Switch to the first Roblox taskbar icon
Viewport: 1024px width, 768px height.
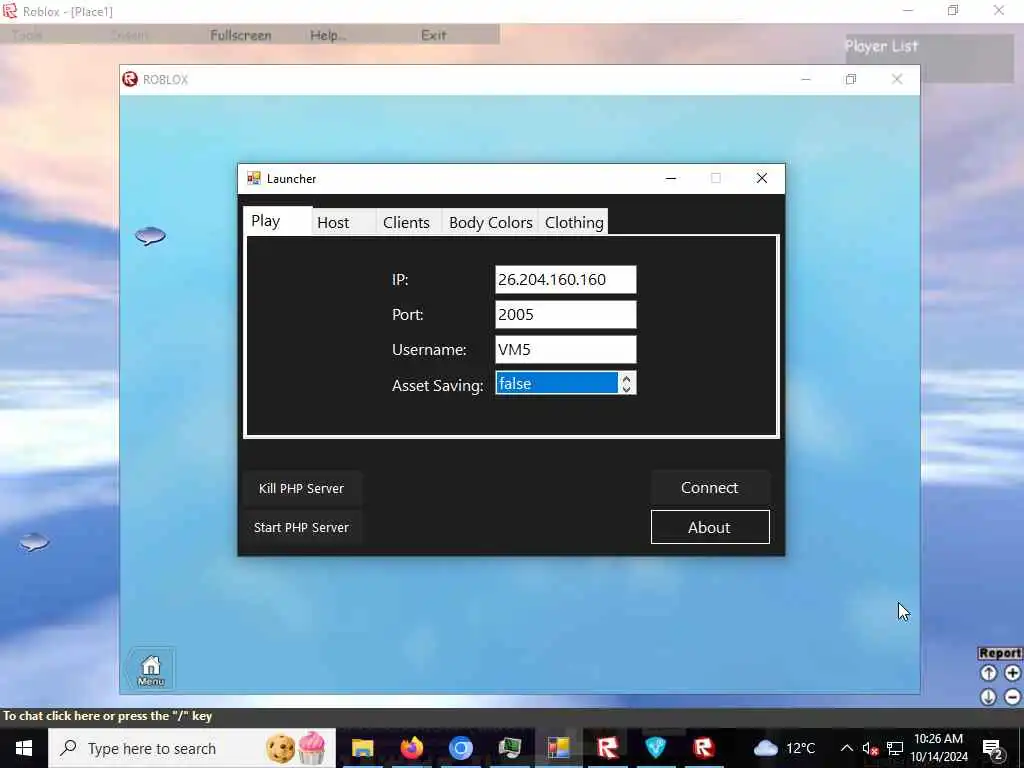pos(607,748)
